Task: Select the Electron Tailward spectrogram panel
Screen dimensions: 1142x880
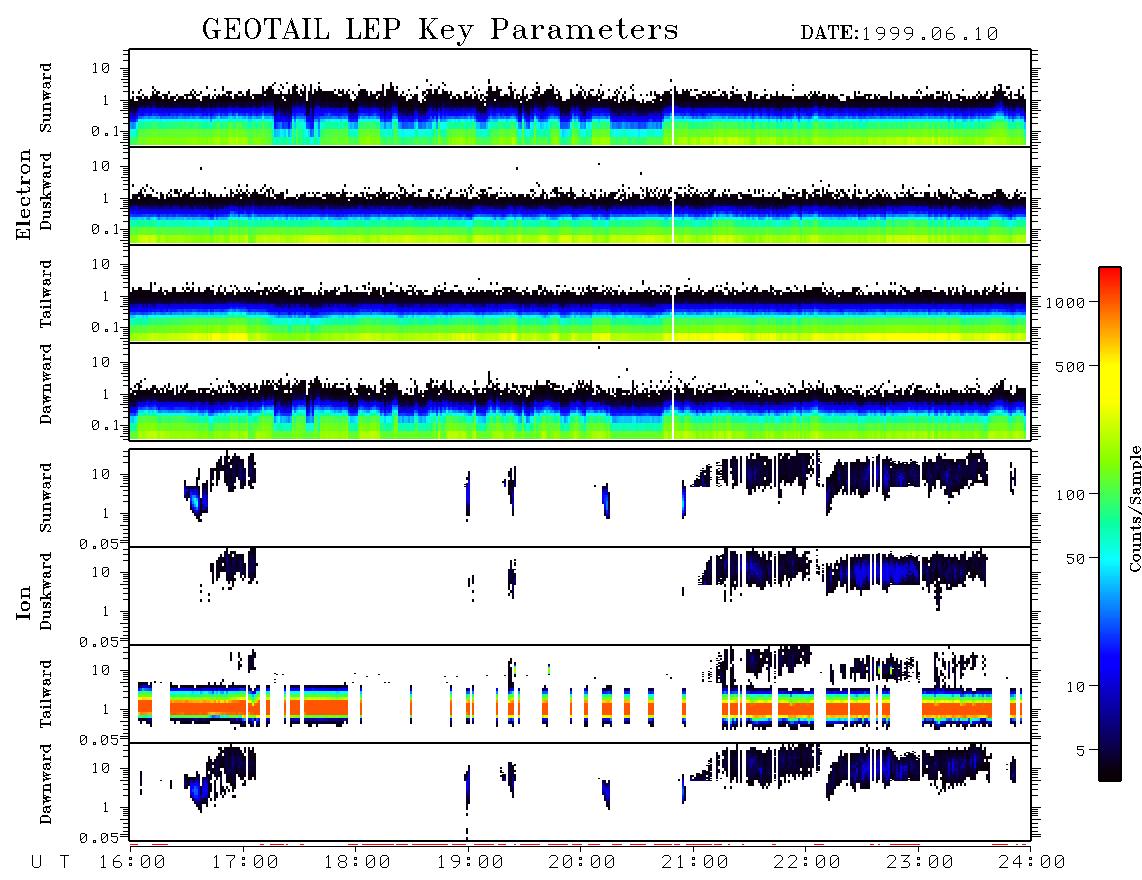Action: coord(580,294)
